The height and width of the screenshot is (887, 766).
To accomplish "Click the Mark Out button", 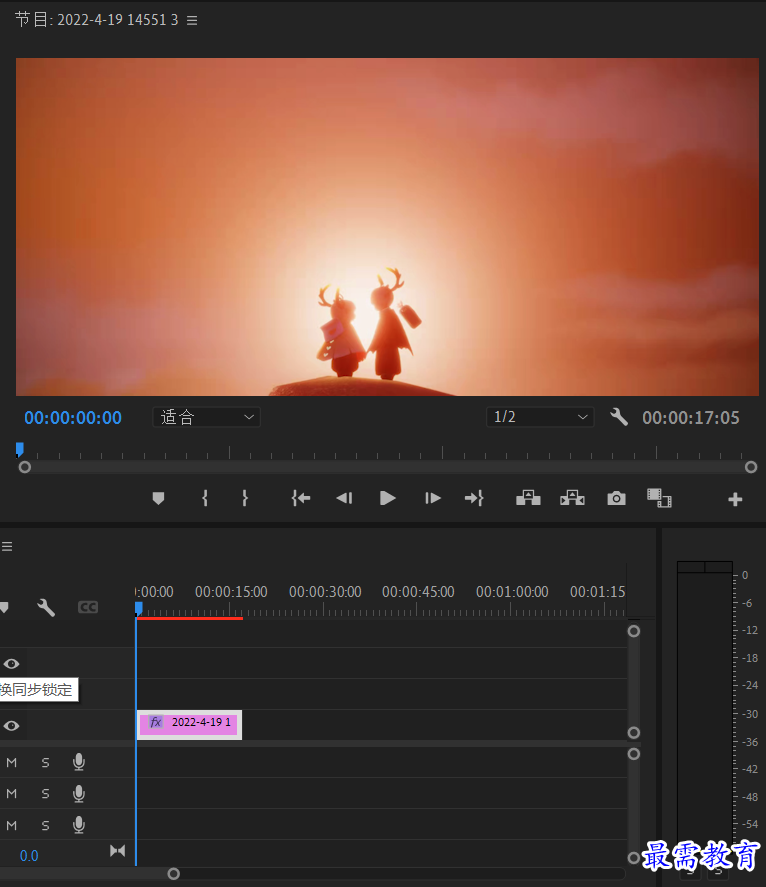I will click(x=244, y=498).
